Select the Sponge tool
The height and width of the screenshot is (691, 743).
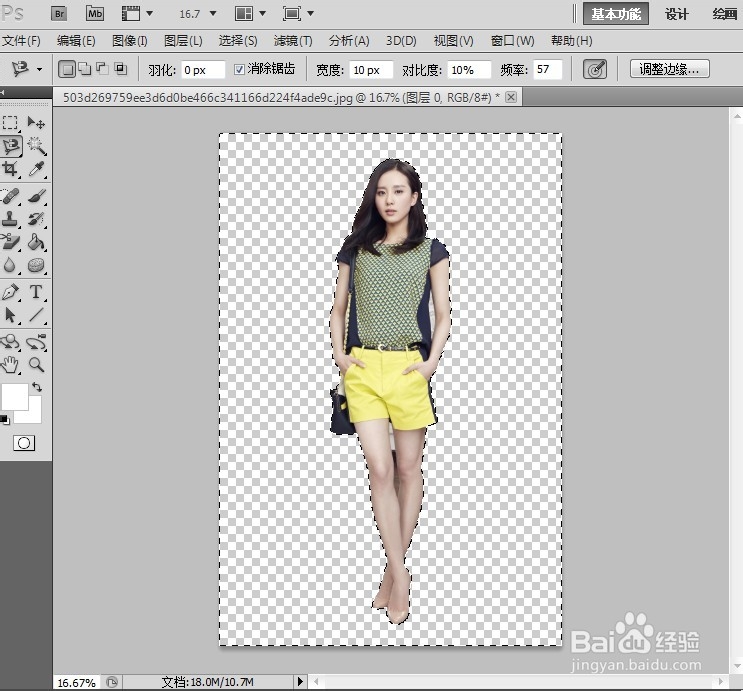point(36,265)
